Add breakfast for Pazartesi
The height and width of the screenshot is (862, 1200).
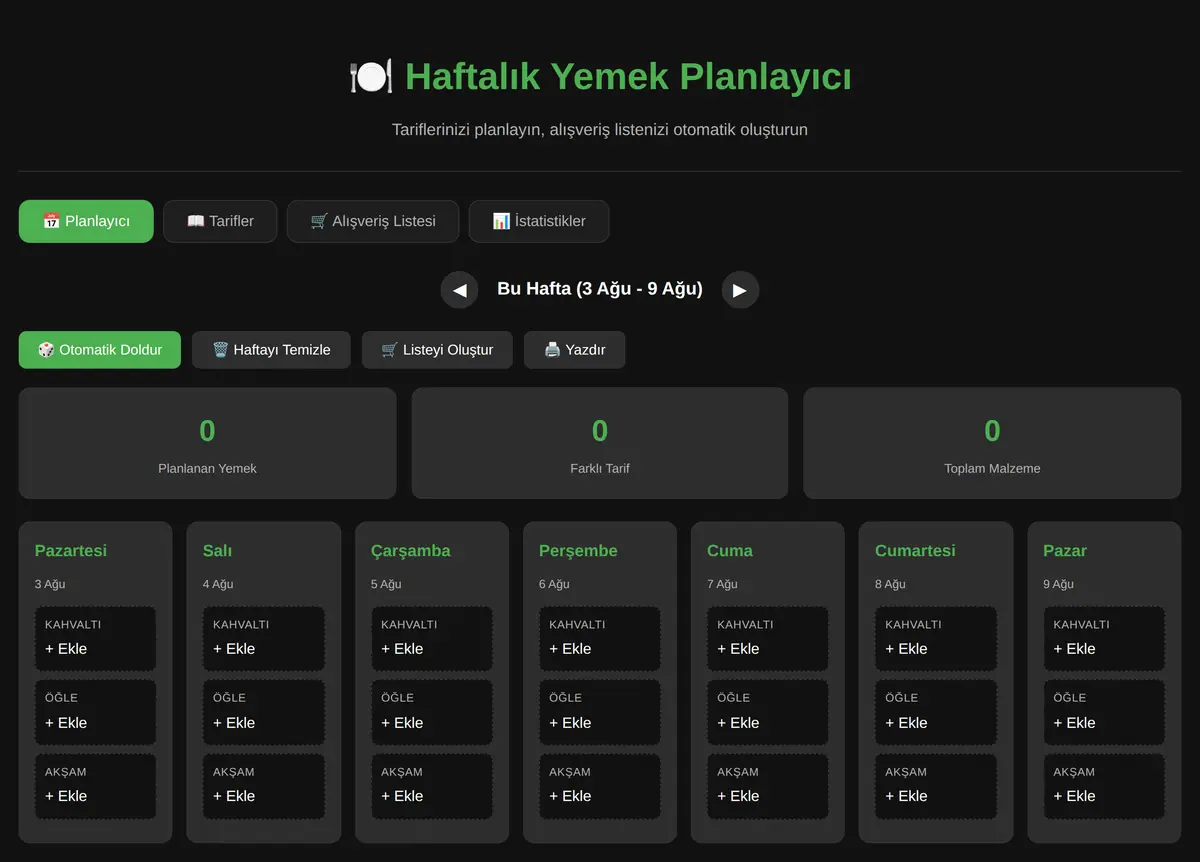[95, 638]
